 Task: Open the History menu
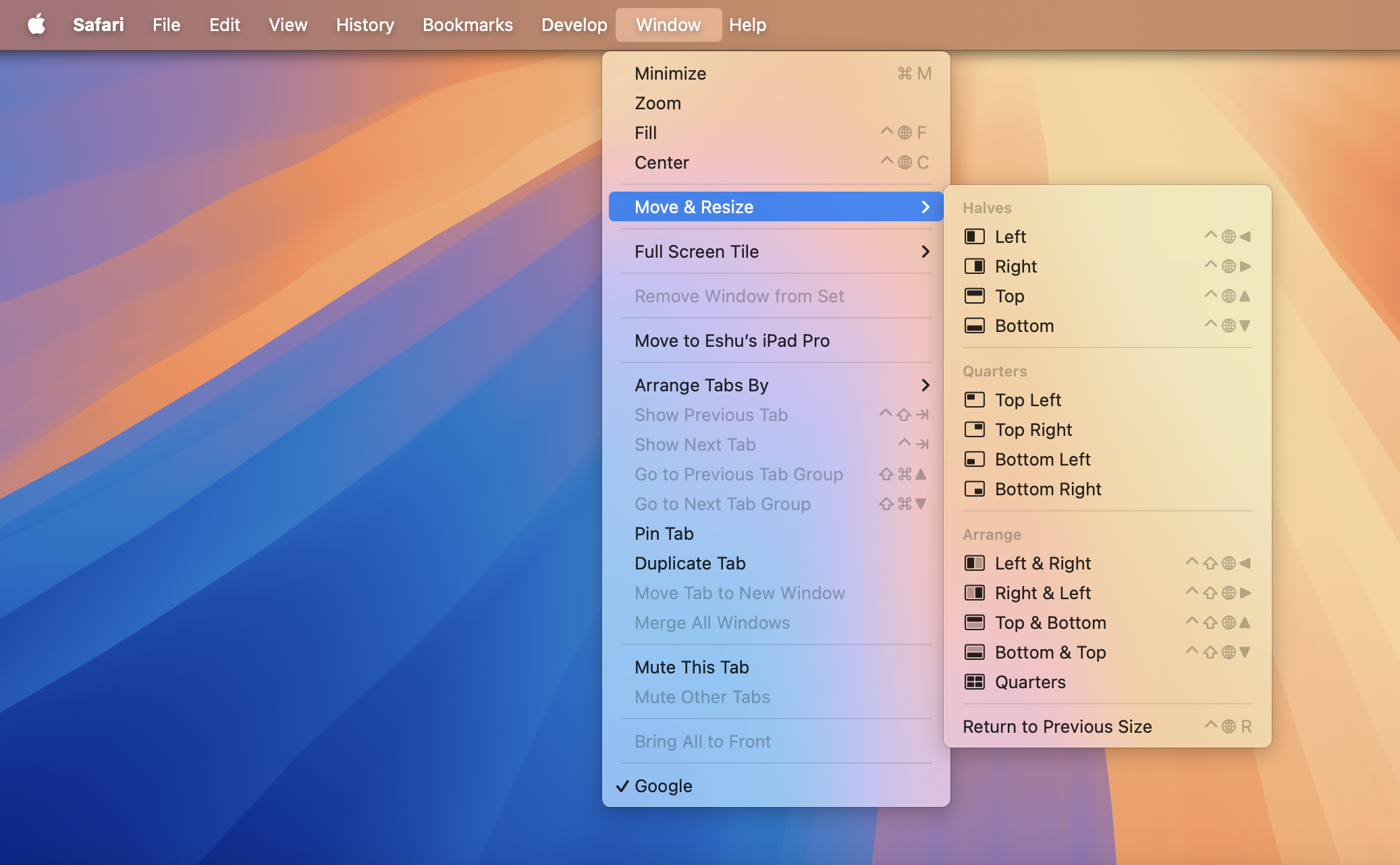point(365,25)
